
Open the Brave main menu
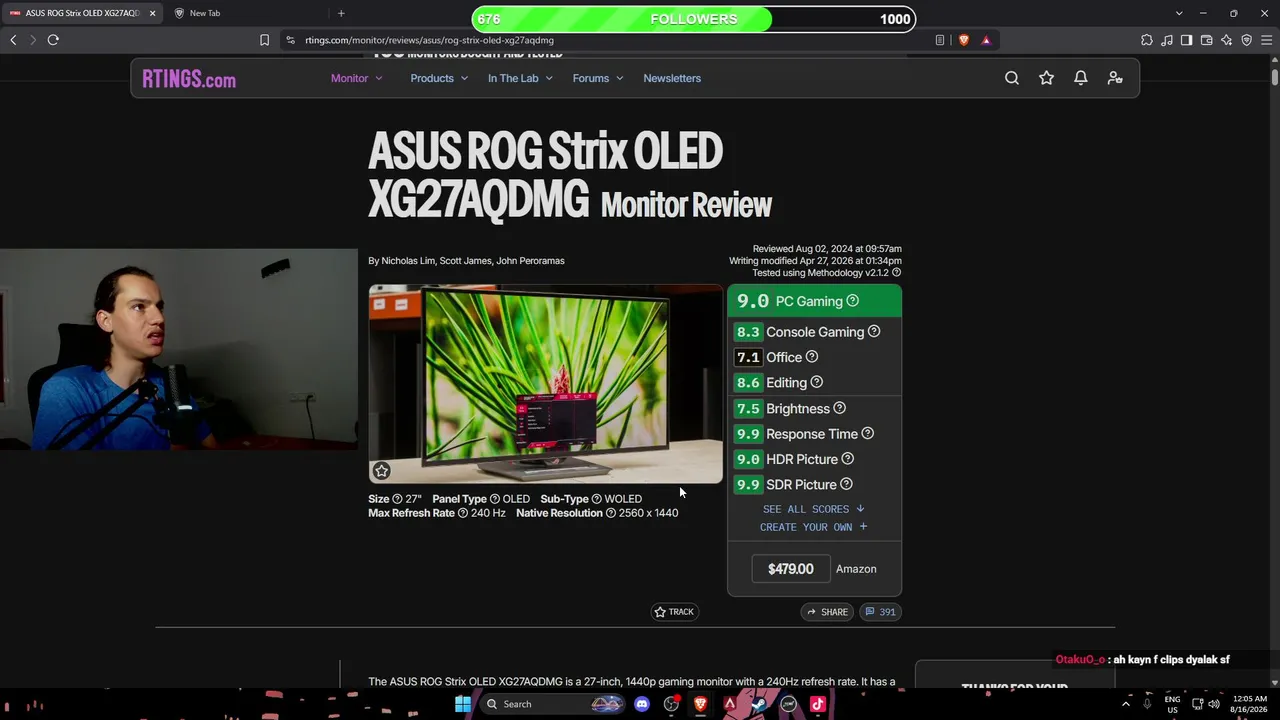coord(1267,40)
